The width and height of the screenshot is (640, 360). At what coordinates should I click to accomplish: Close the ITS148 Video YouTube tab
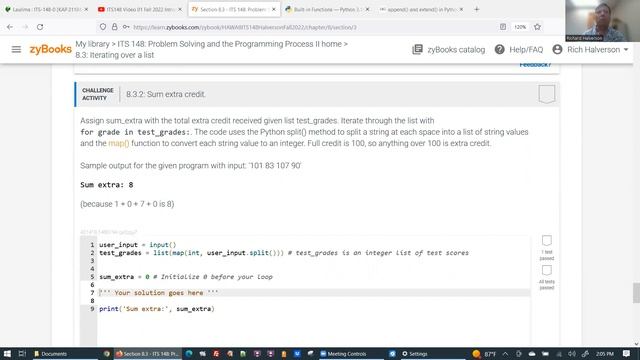click(x=180, y=9)
